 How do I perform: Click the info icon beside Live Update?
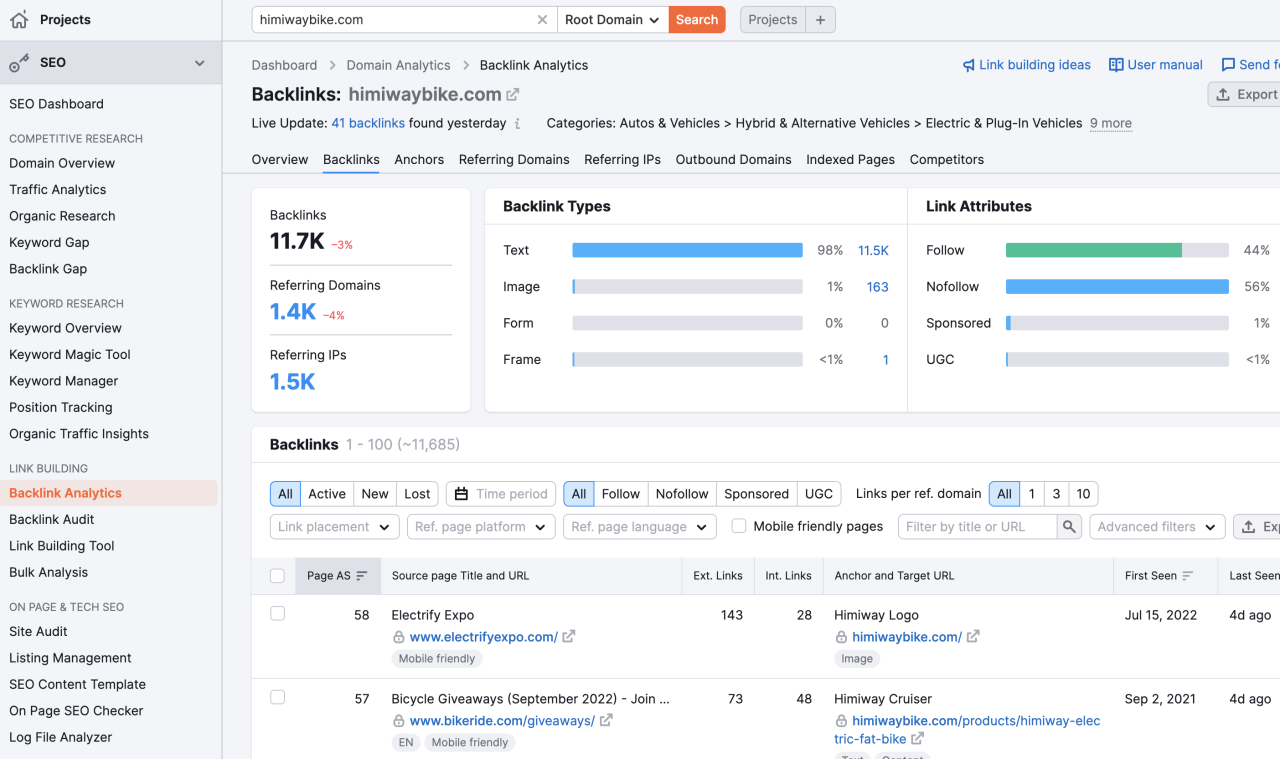tap(517, 124)
